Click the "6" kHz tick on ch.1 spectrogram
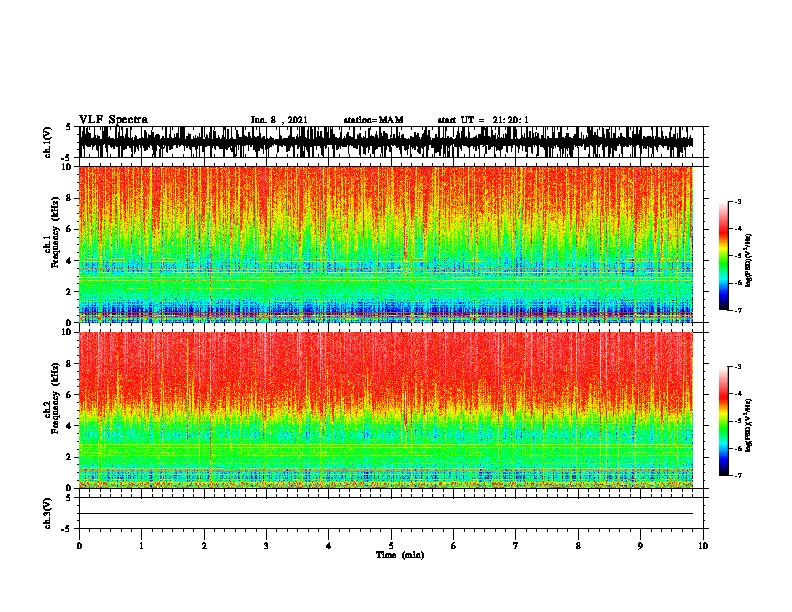Screen dimensions: 792x612 70,229
